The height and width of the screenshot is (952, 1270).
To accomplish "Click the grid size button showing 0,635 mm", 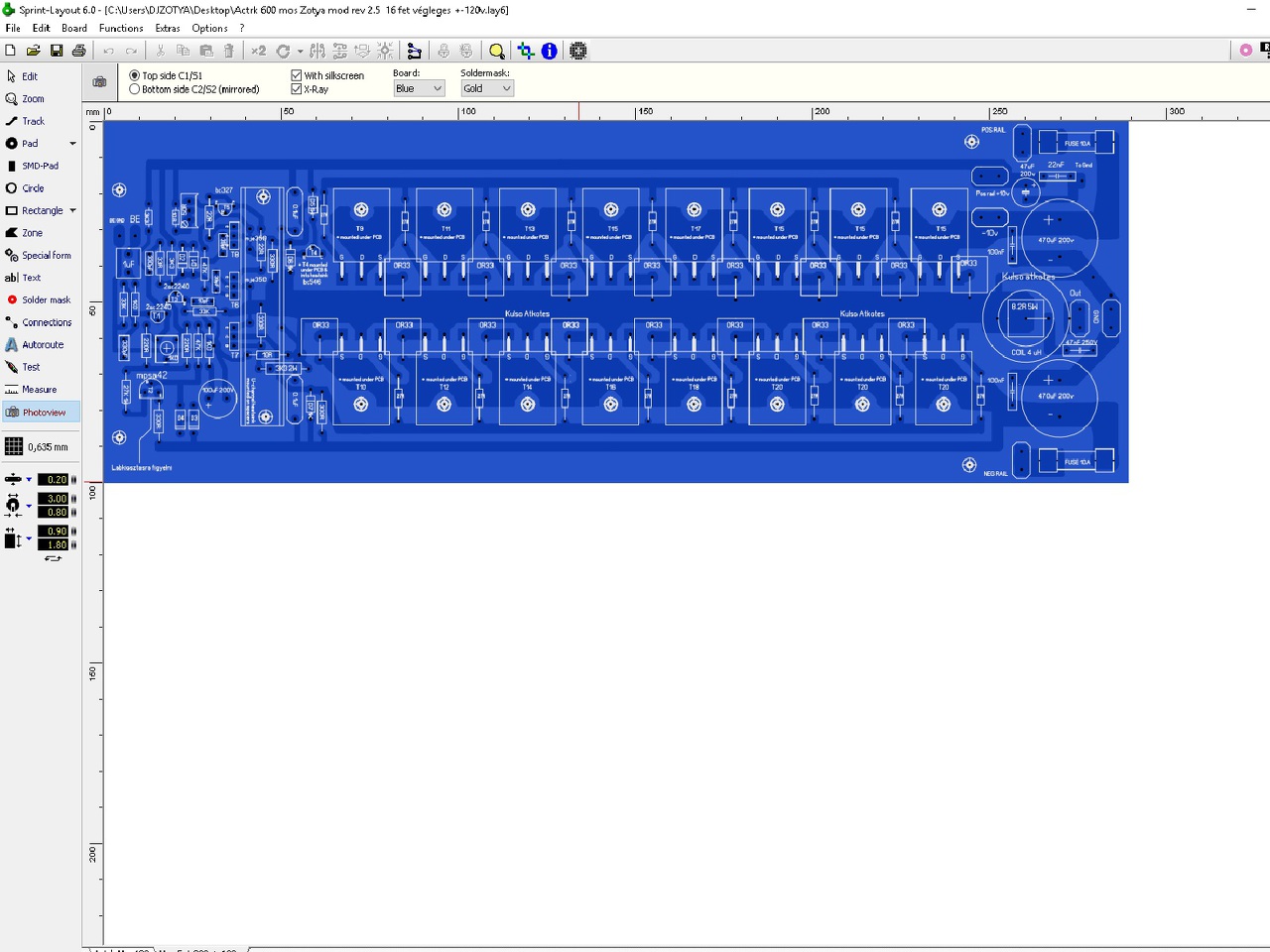I will (x=39, y=447).
